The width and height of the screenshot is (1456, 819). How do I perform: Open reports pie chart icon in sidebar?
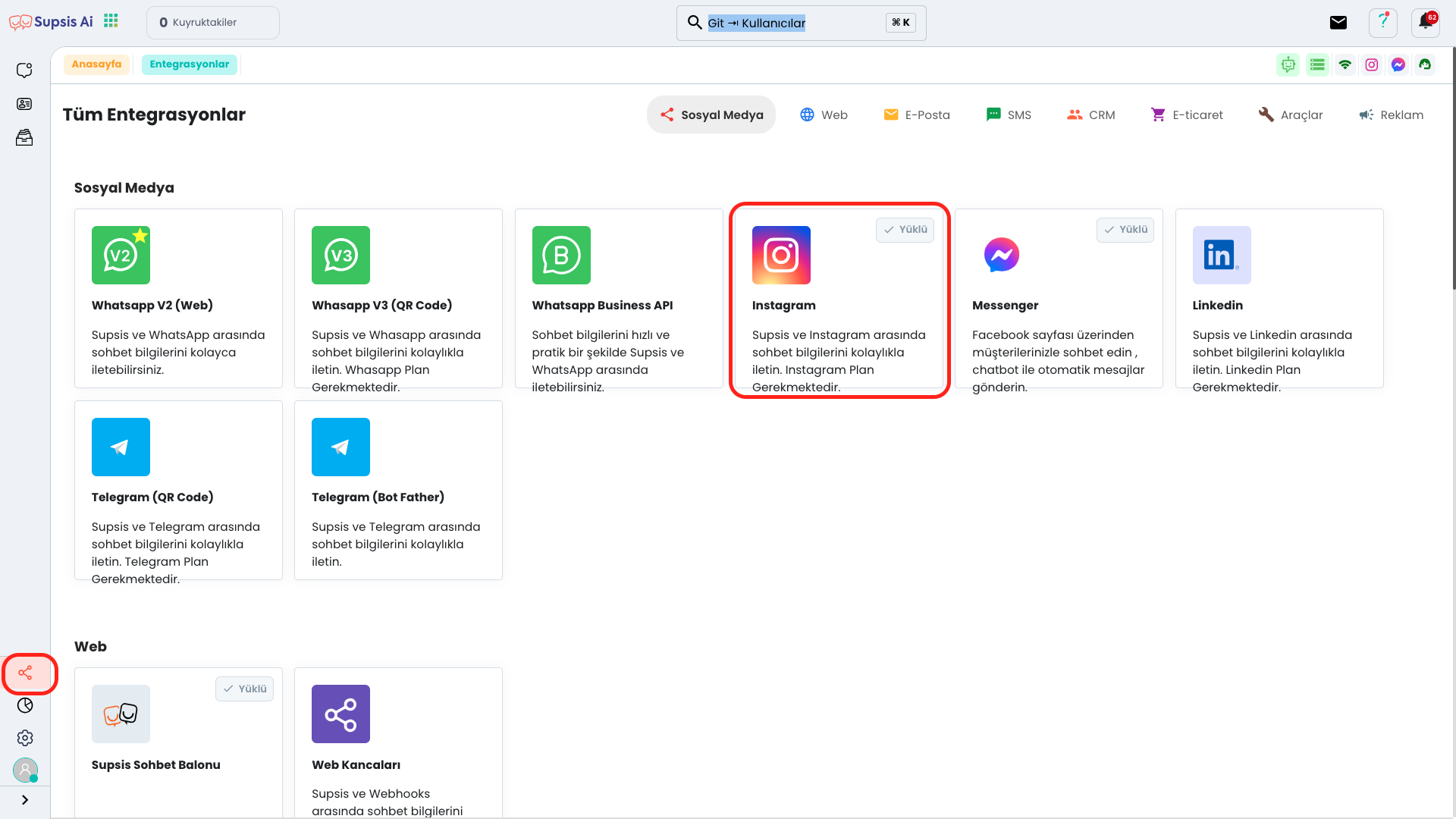click(x=25, y=705)
